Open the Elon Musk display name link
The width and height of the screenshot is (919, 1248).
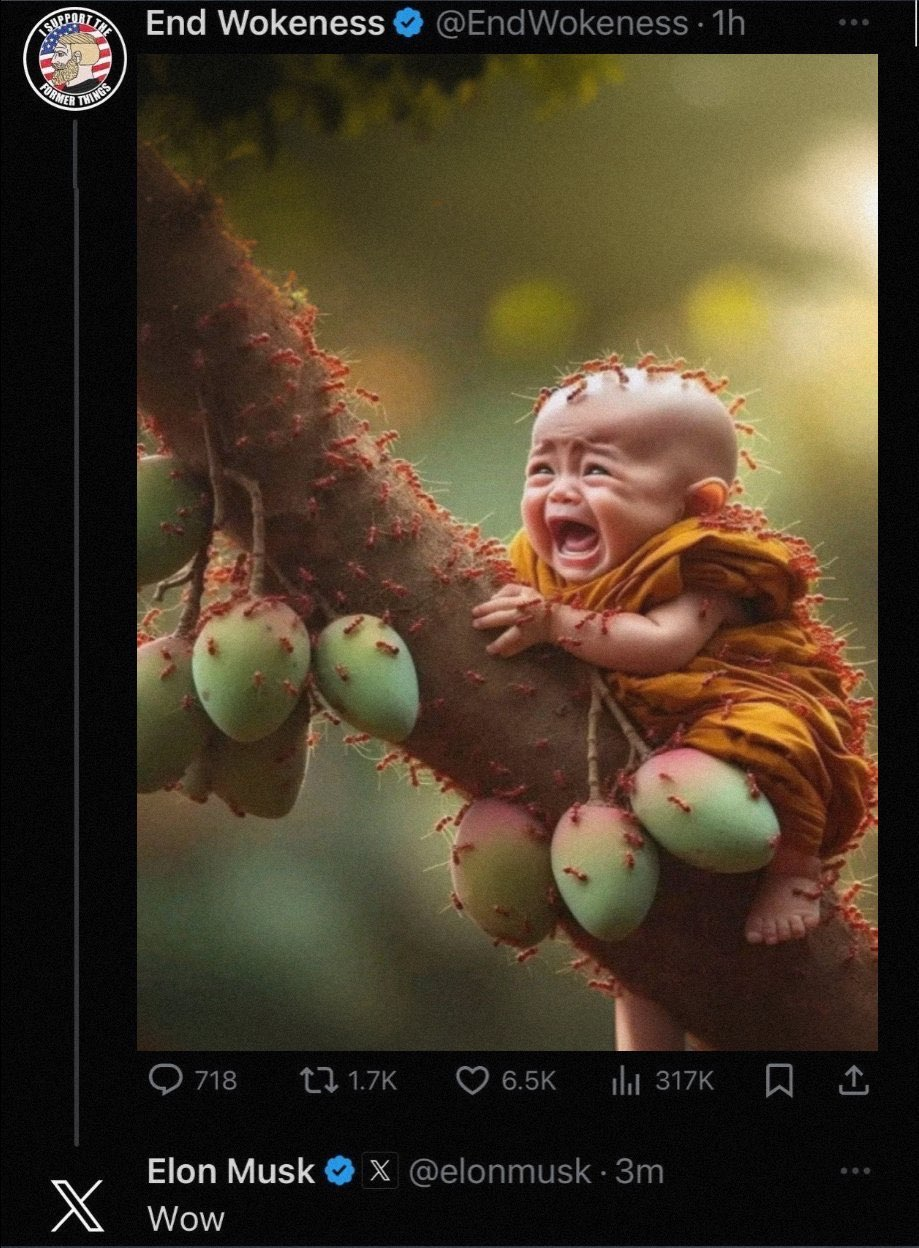click(231, 1171)
